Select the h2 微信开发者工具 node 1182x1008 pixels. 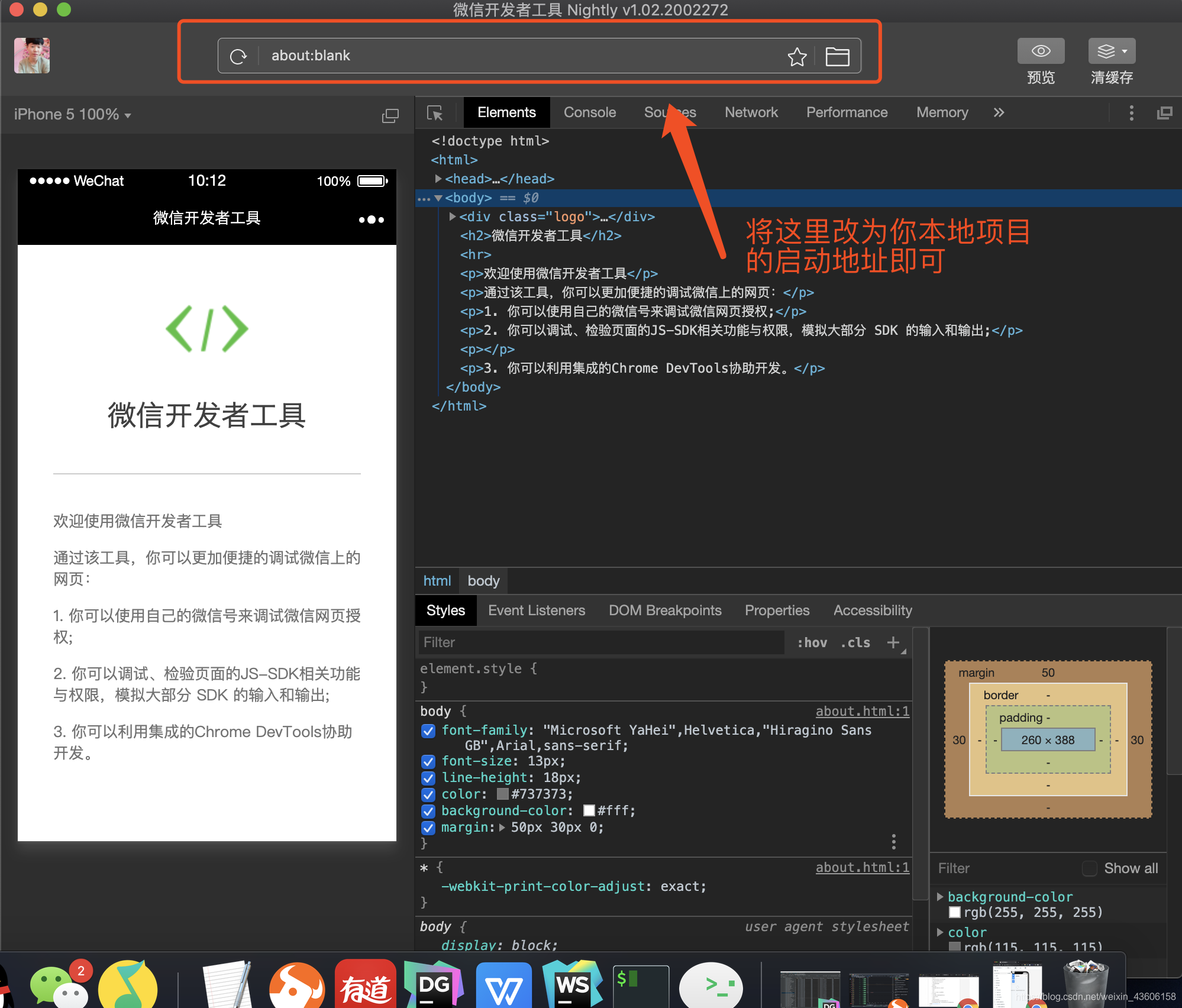[x=541, y=235]
